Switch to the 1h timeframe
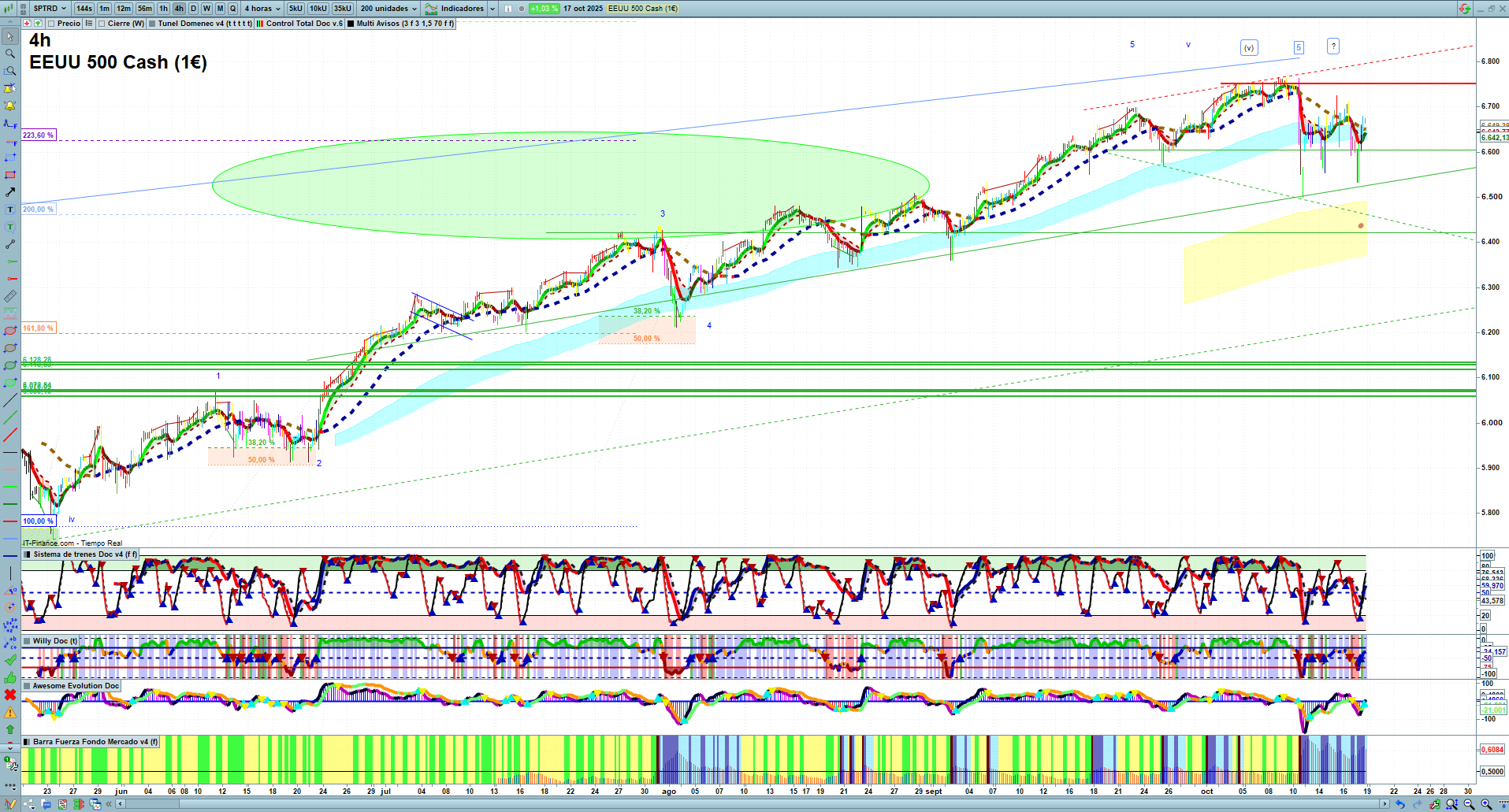1509x812 pixels. click(x=163, y=9)
